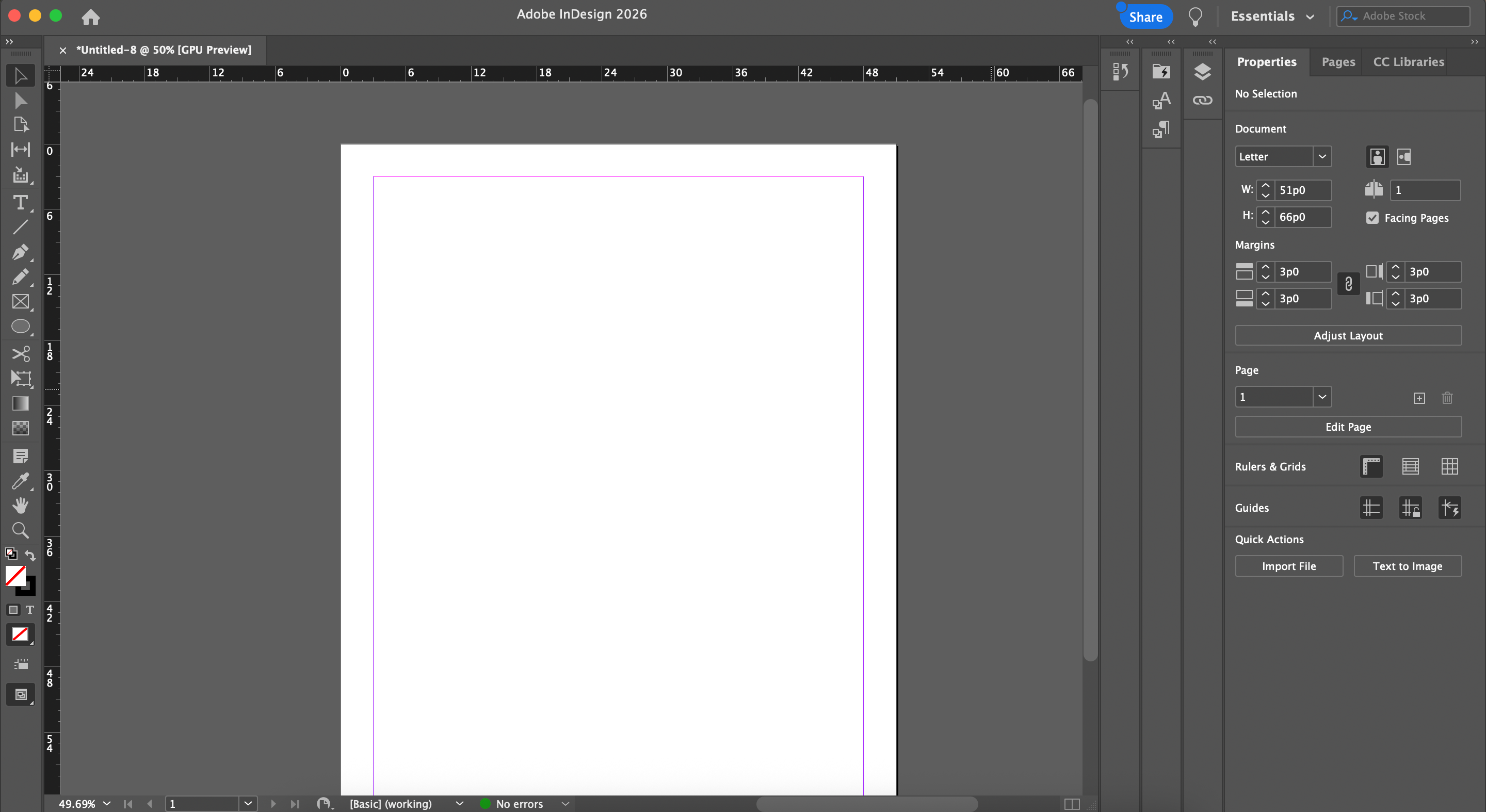The image size is (1486, 812).
Task: Select the Type tool
Action: coord(20,202)
